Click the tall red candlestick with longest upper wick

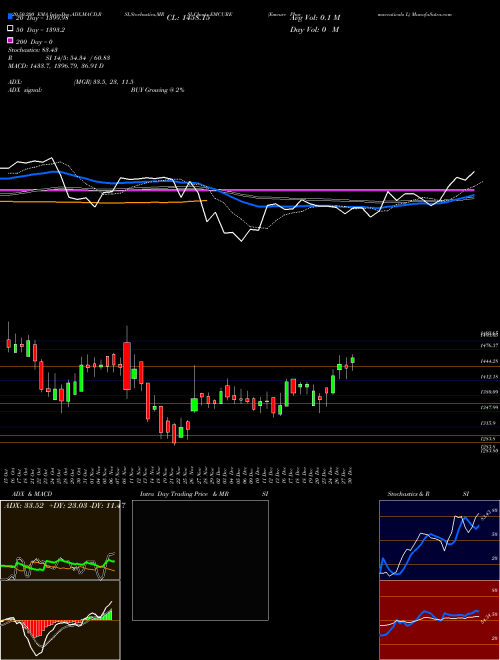coord(127,365)
